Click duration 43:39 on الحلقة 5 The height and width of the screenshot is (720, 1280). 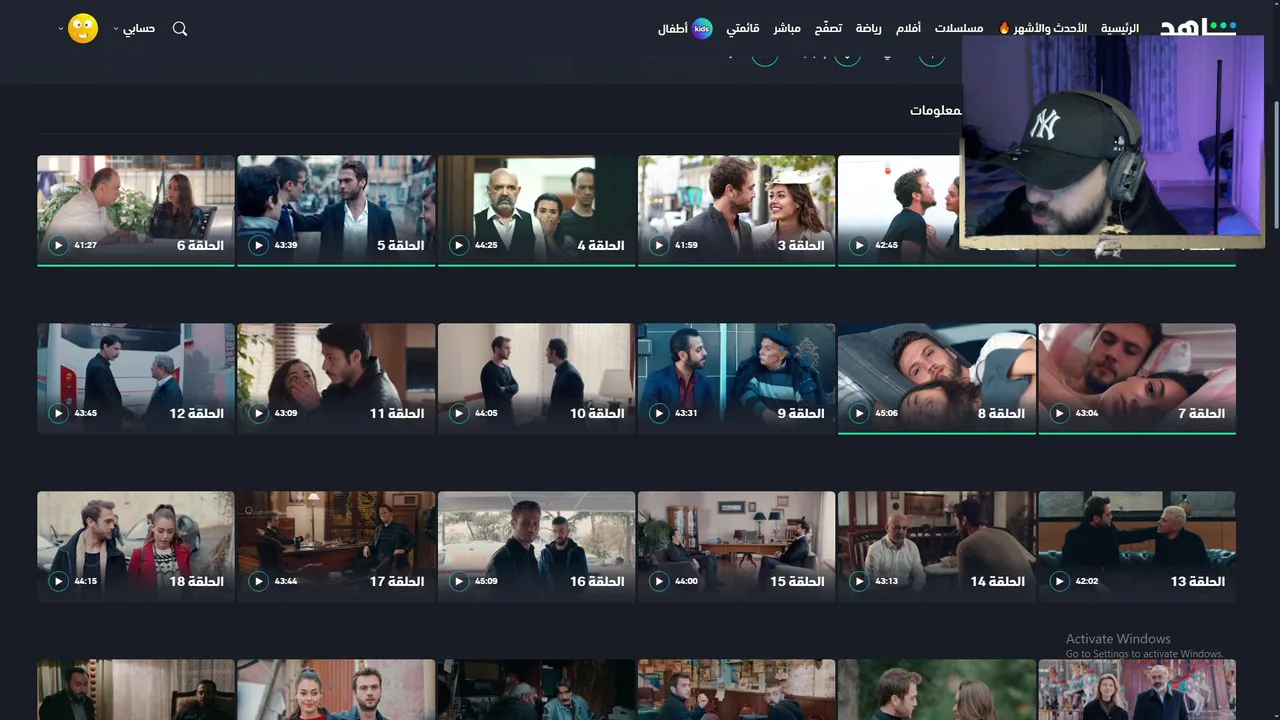tap(286, 245)
